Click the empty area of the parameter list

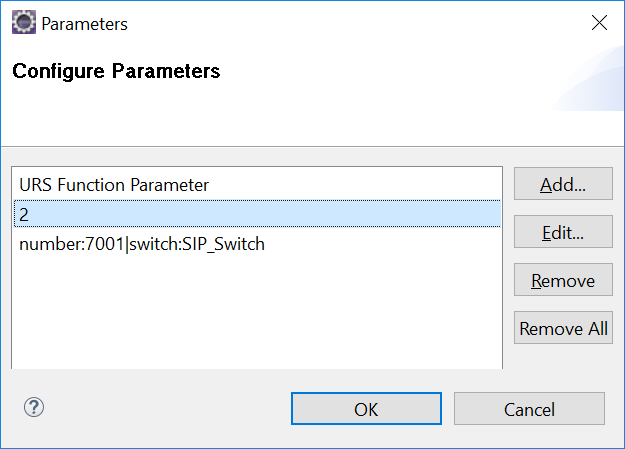(257, 315)
